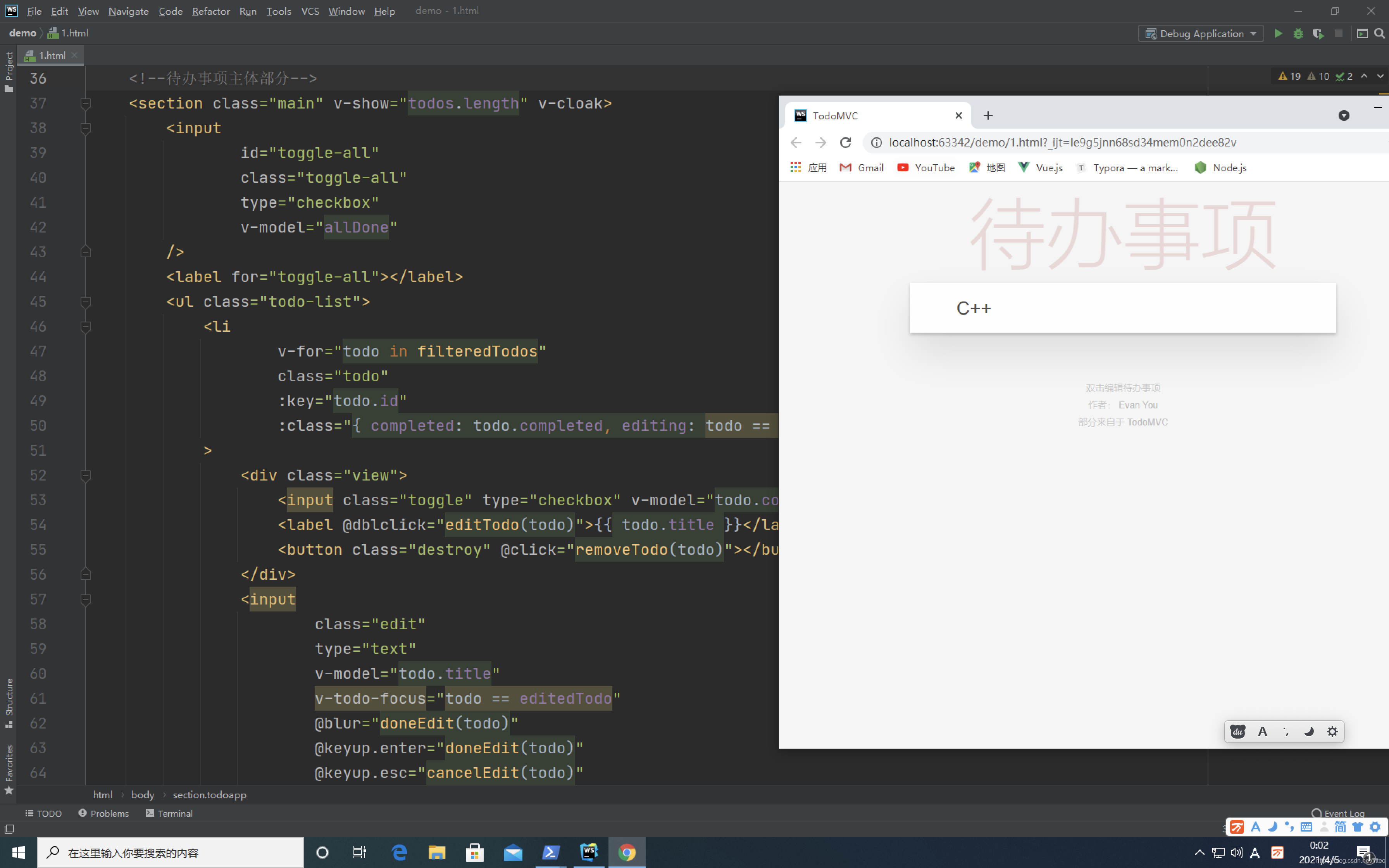This screenshot has width=1389, height=868.
Task: Toggle blue IME bar English mode A
Action: coord(1255,827)
